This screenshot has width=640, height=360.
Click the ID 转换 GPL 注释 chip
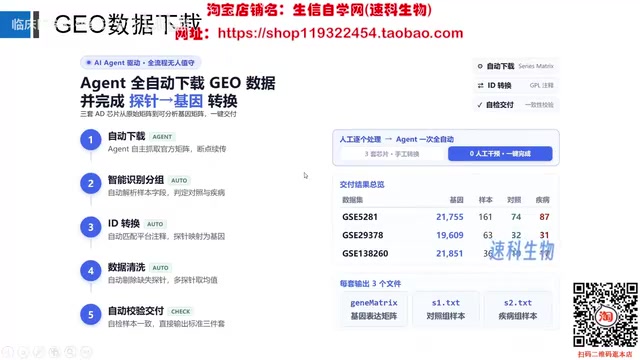pos(516,85)
